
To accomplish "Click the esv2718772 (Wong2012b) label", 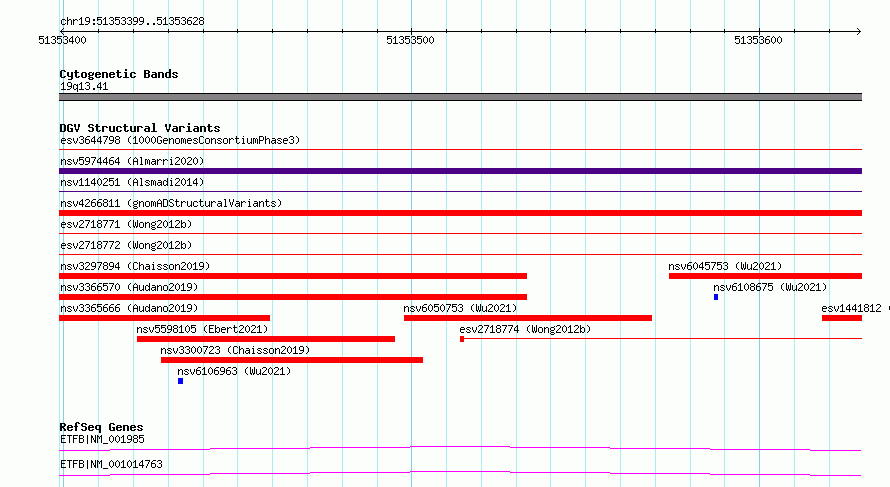I will [126, 245].
